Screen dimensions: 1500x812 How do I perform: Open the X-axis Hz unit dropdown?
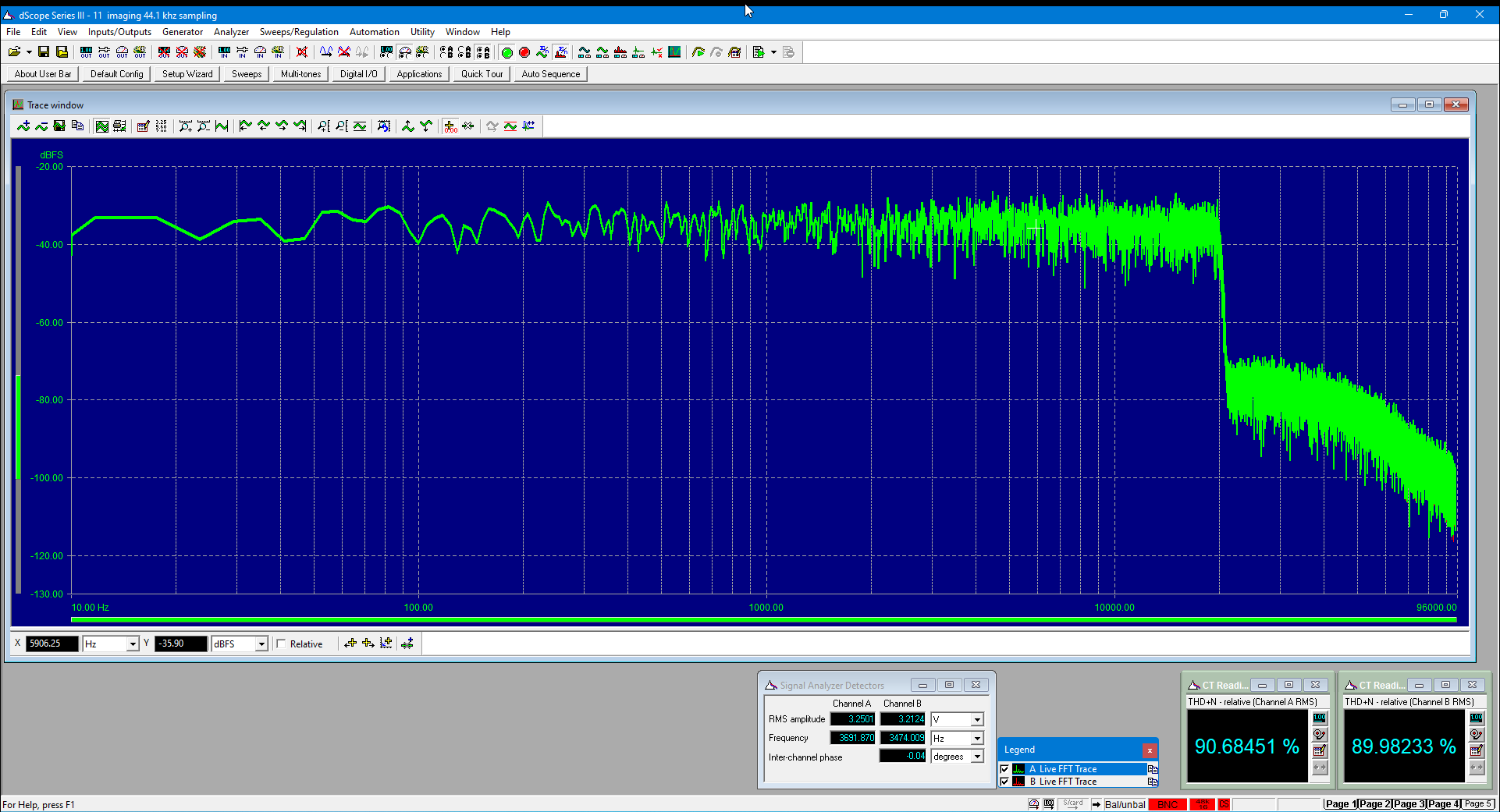pos(133,644)
